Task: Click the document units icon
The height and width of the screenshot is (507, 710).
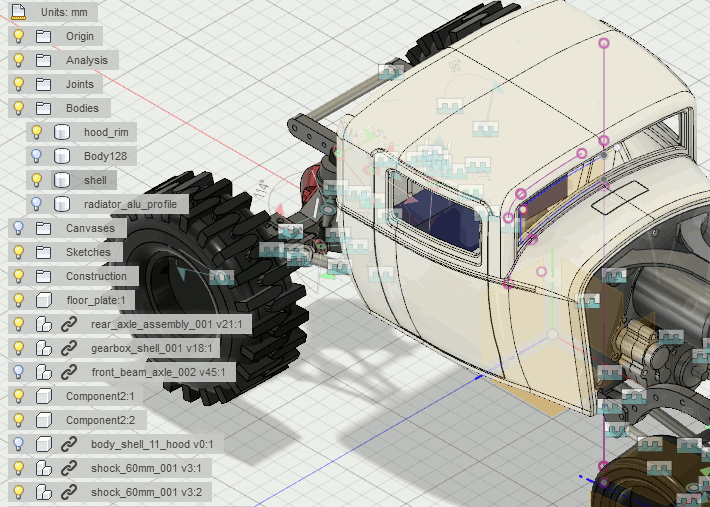Action: (x=18, y=12)
